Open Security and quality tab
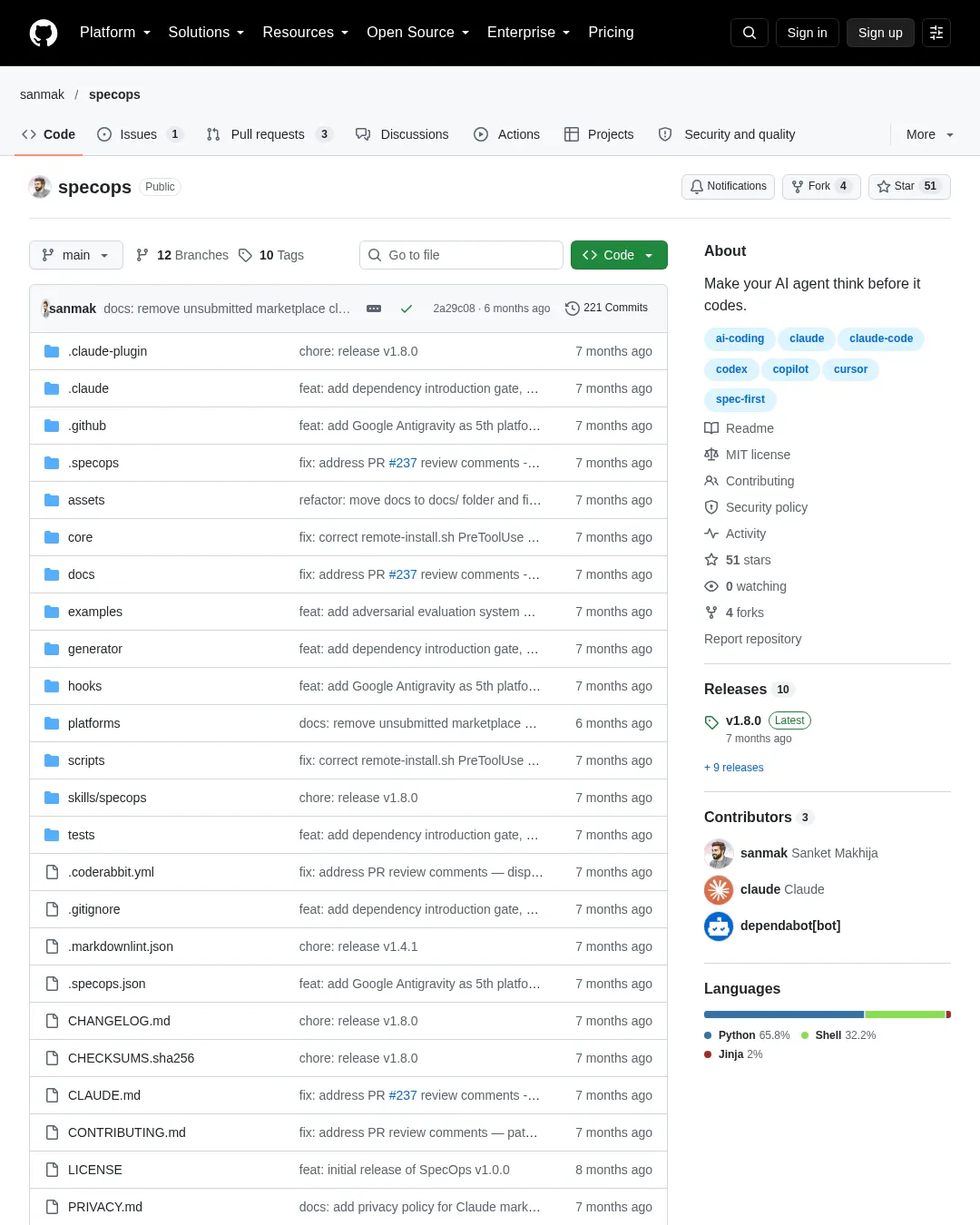980x1225 pixels. click(x=727, y=134)
